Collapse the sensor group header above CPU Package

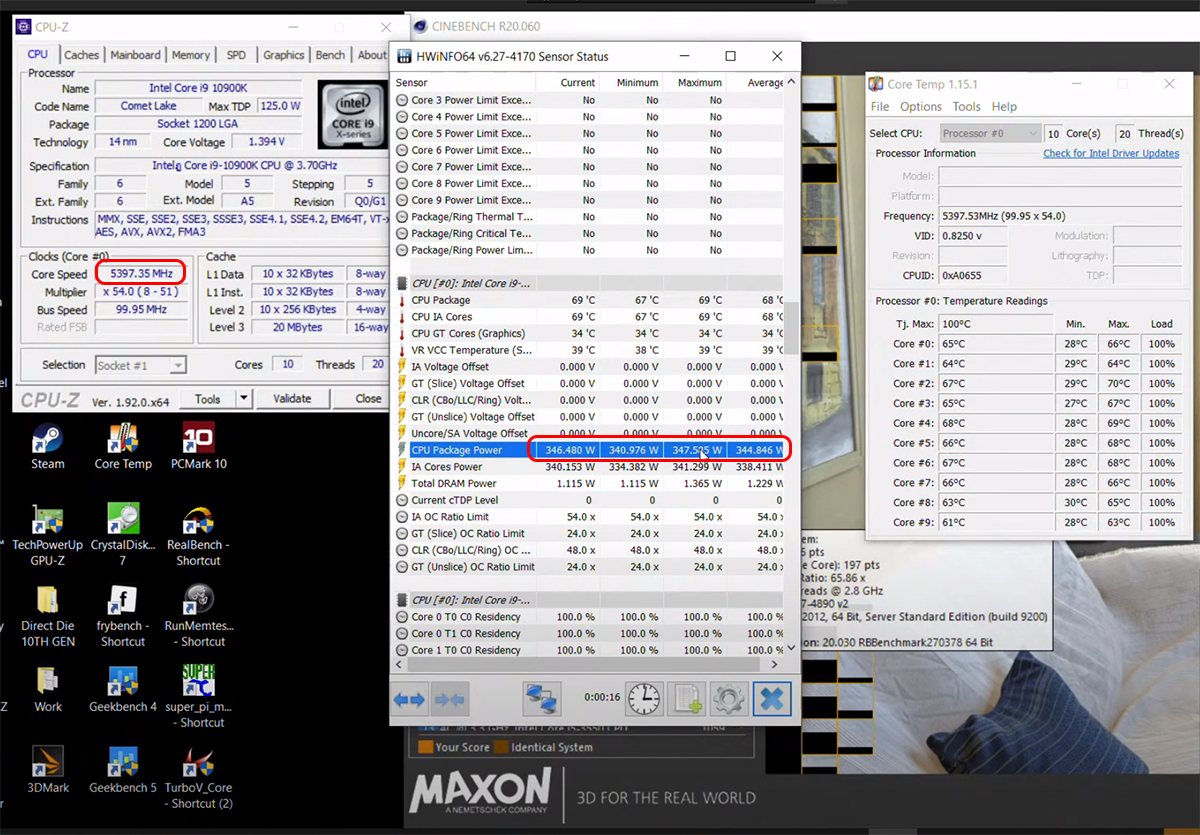tap(590, 283)
